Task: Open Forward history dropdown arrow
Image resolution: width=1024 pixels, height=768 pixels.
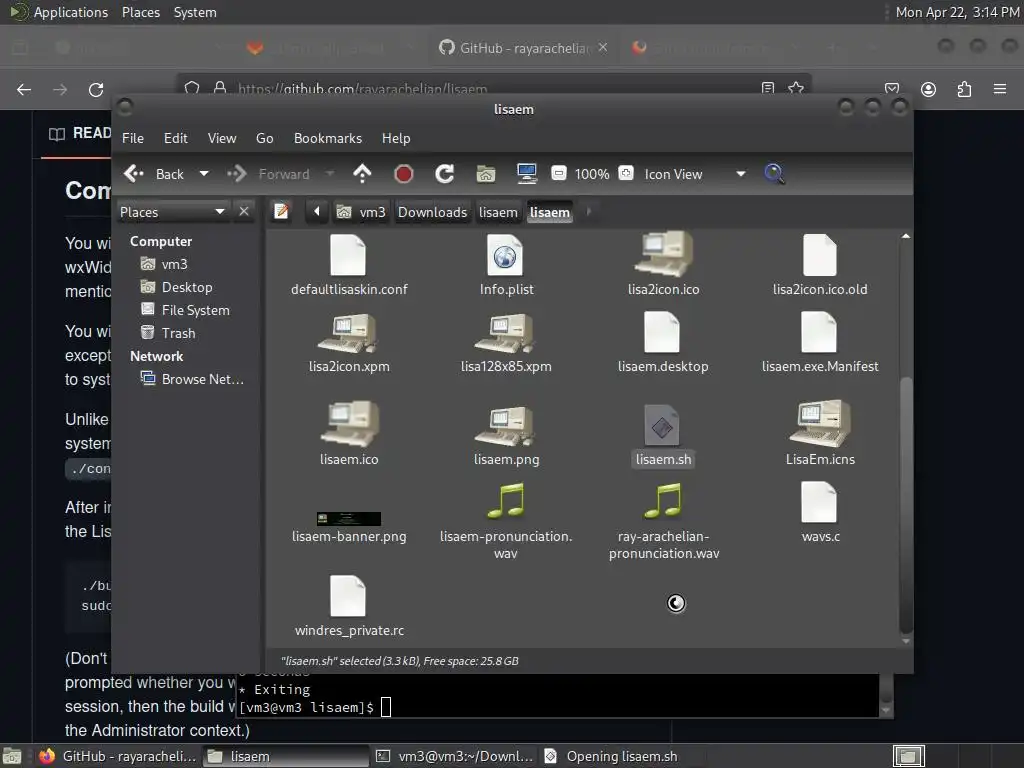Action: (x=330, y=174)
